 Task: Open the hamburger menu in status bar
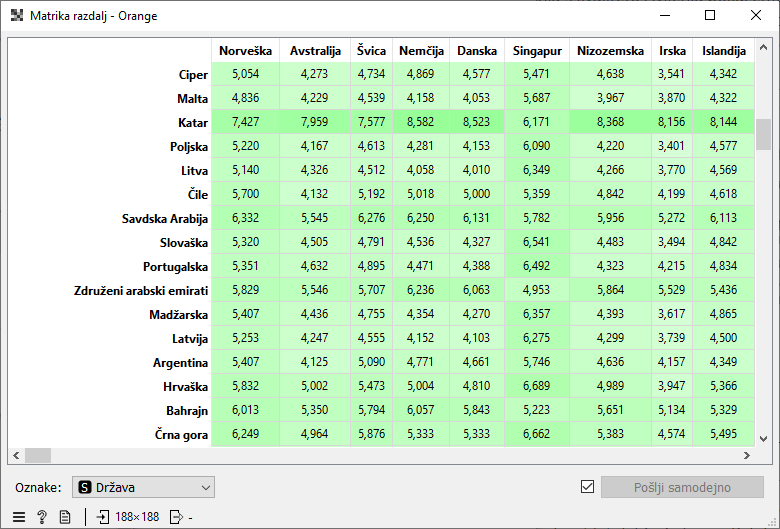[20, 517]
